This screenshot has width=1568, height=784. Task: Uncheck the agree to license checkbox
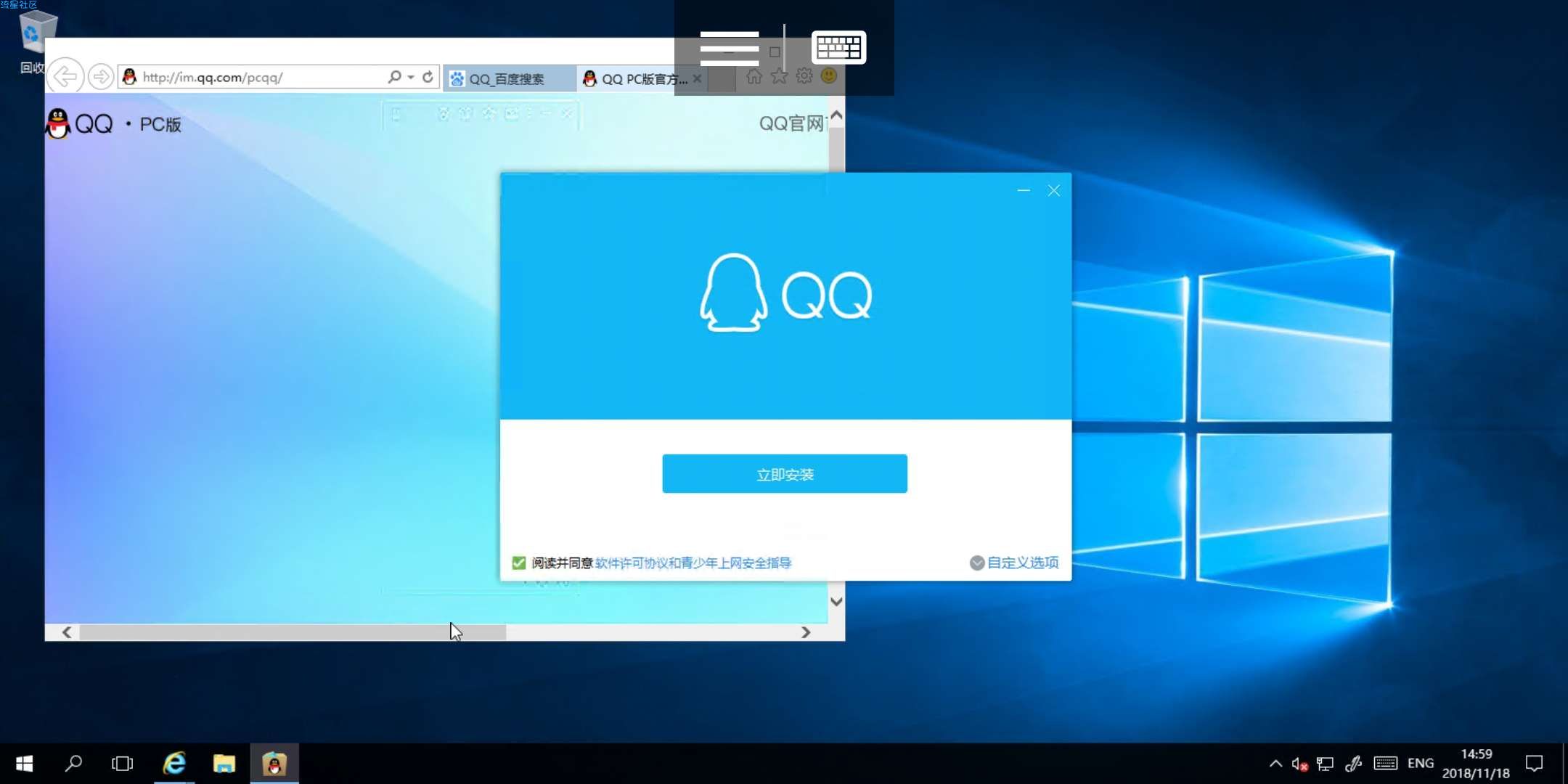(518, 563)
